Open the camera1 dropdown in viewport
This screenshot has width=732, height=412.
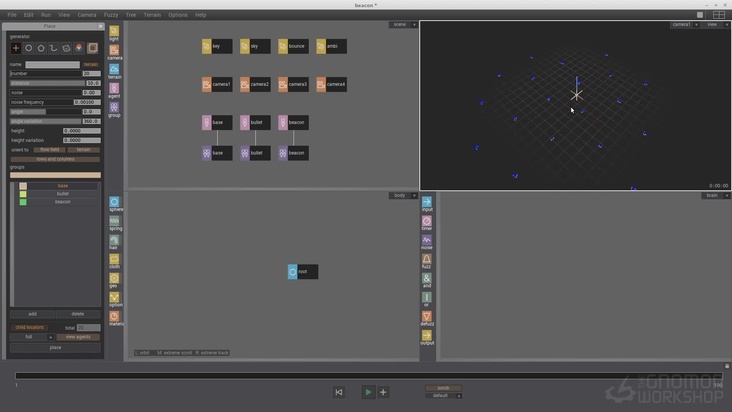point(684,24)
